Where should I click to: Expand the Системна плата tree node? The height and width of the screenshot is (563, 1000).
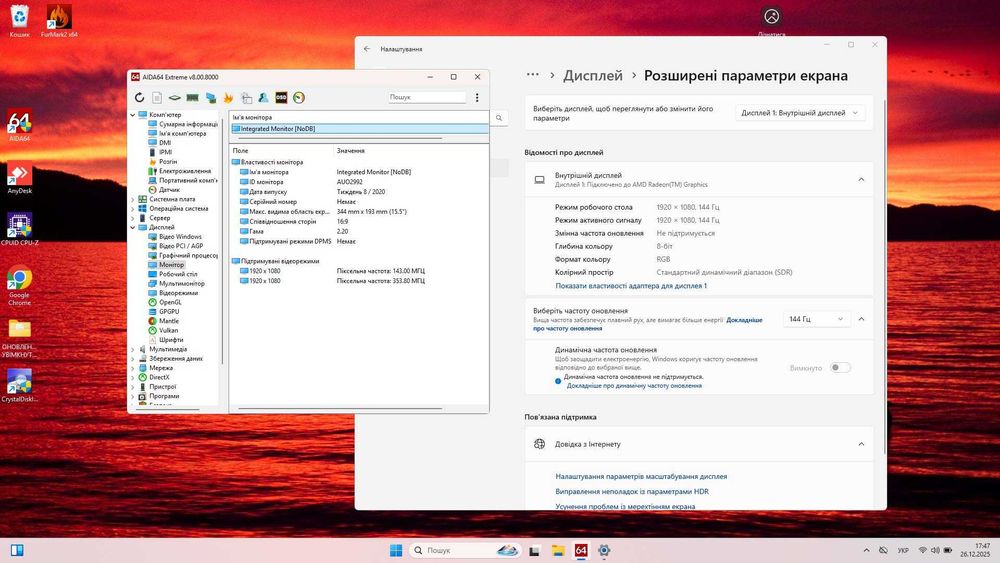pyautogui.click(x=133, y=199)
